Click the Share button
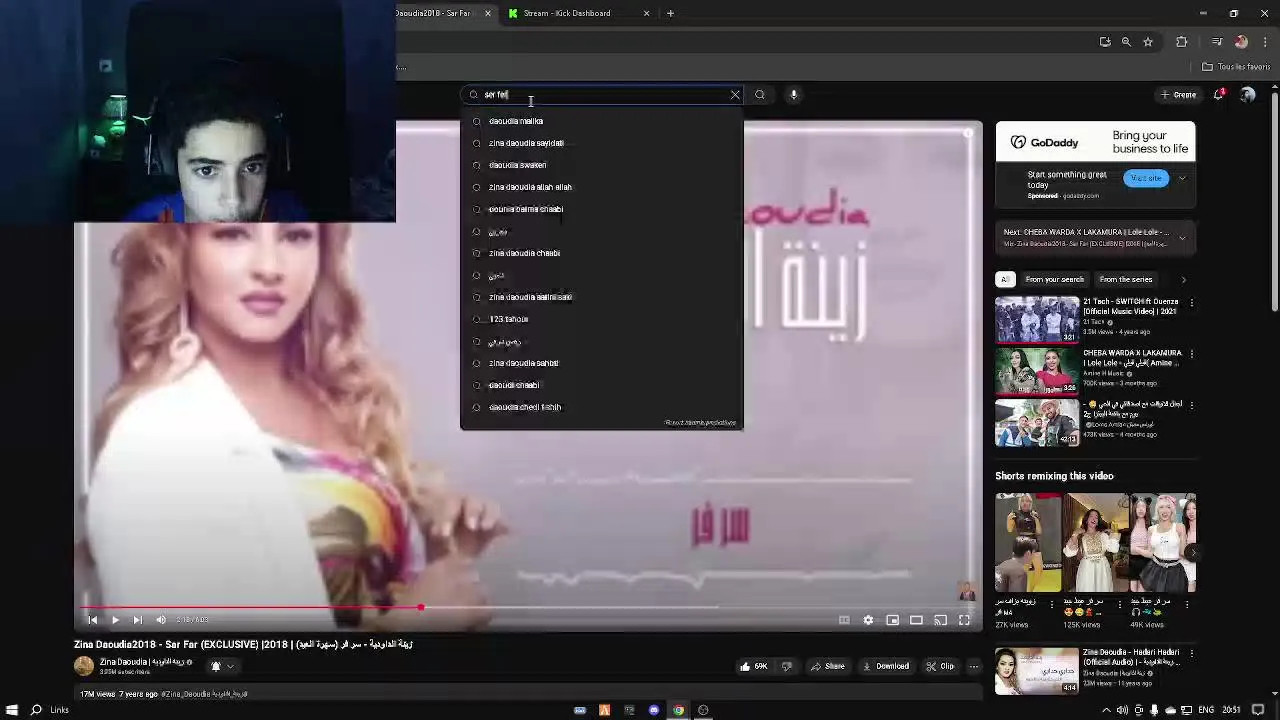This screenshot has width=1280, height=720. (828, 666)
